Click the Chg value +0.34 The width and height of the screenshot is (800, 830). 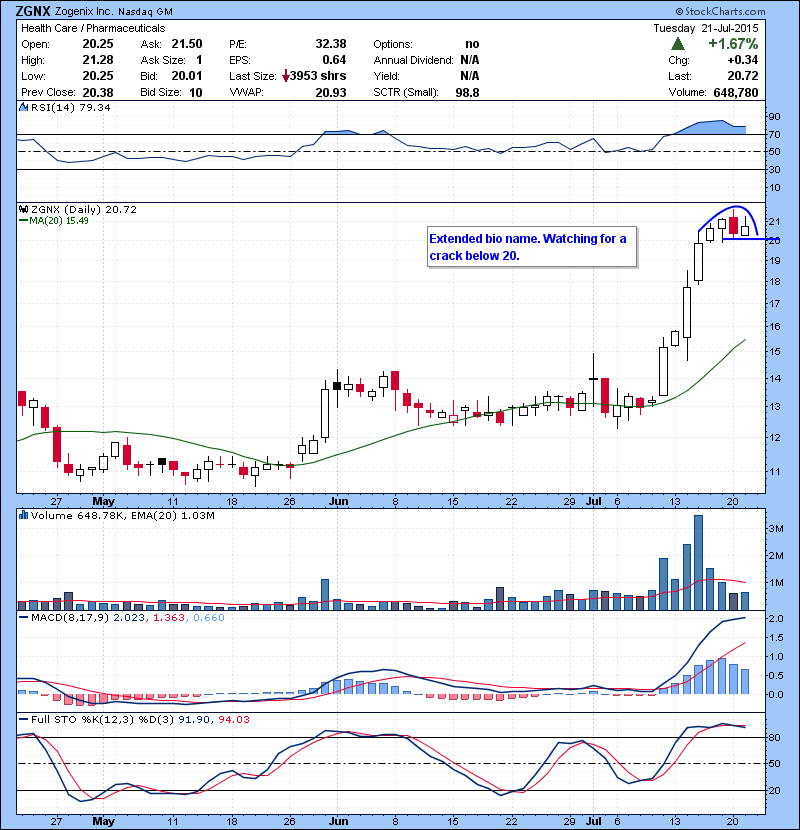[x=743, y=60]
